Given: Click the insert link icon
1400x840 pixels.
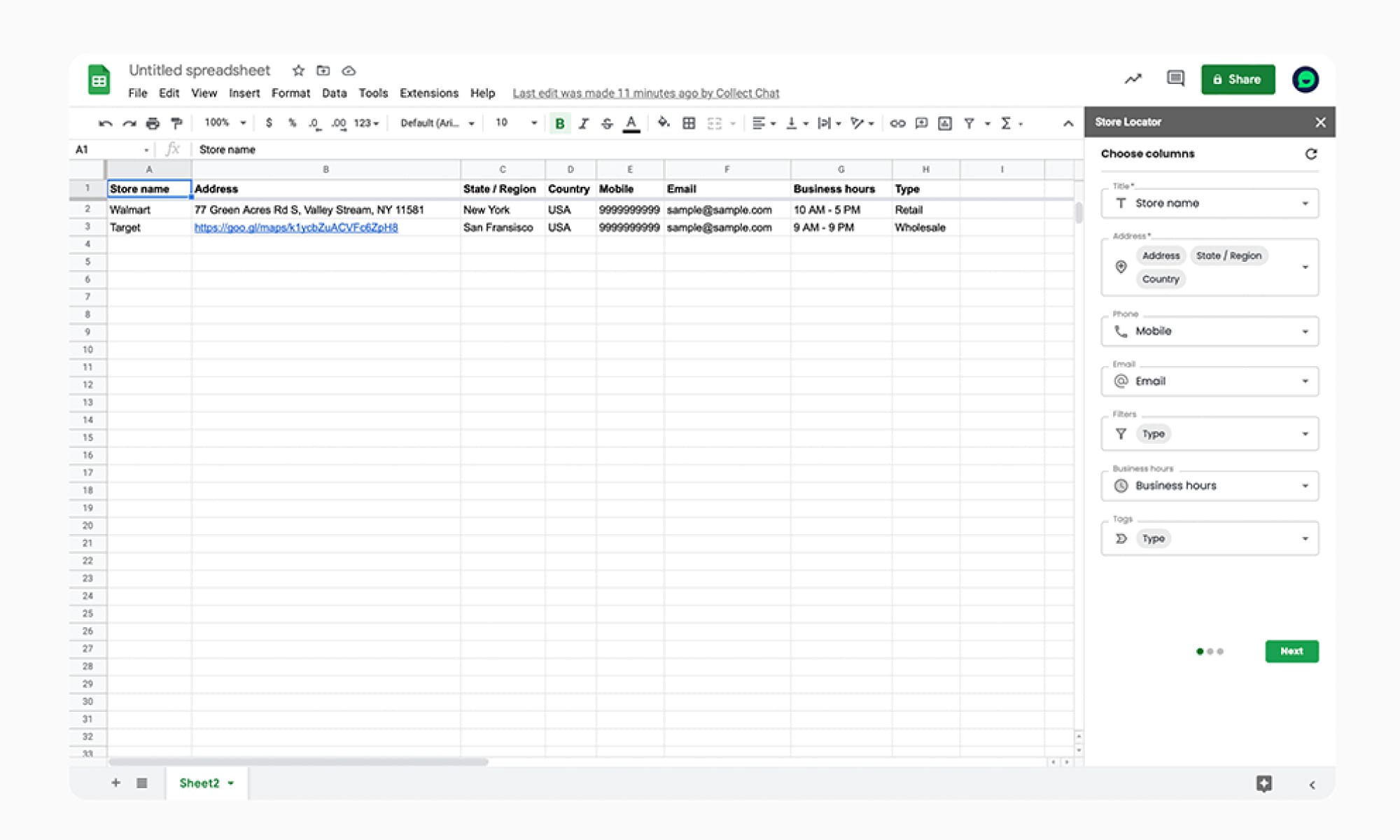Looking at the screenshot, I should click(x=897, y=123).
